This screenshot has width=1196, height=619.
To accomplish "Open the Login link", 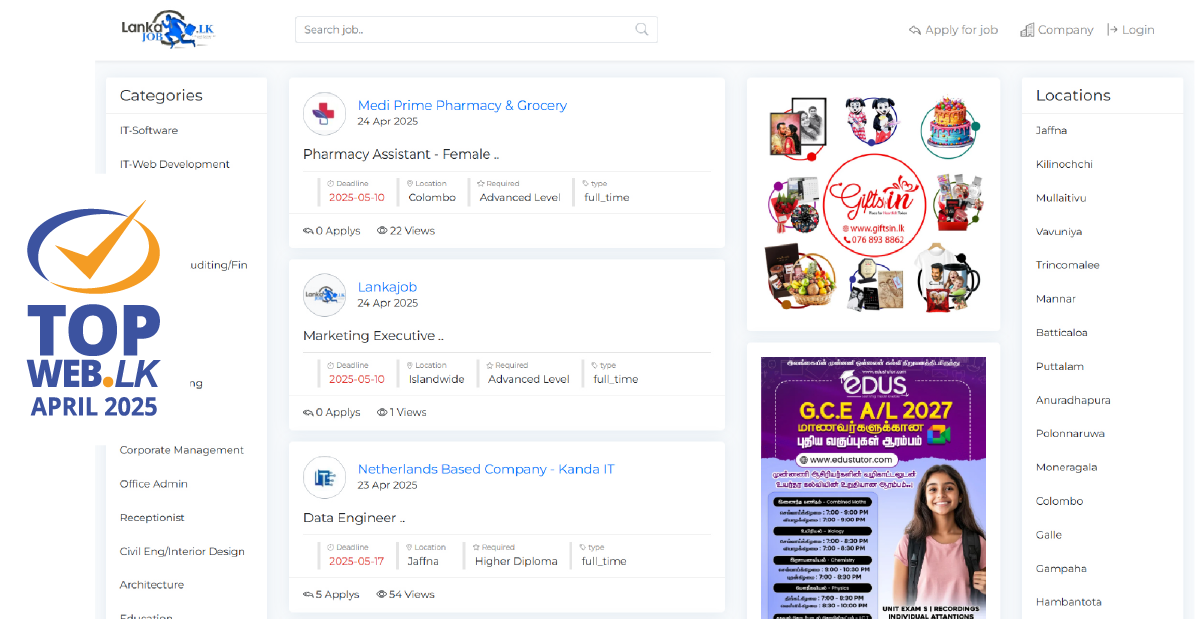I will point(1130,30).
